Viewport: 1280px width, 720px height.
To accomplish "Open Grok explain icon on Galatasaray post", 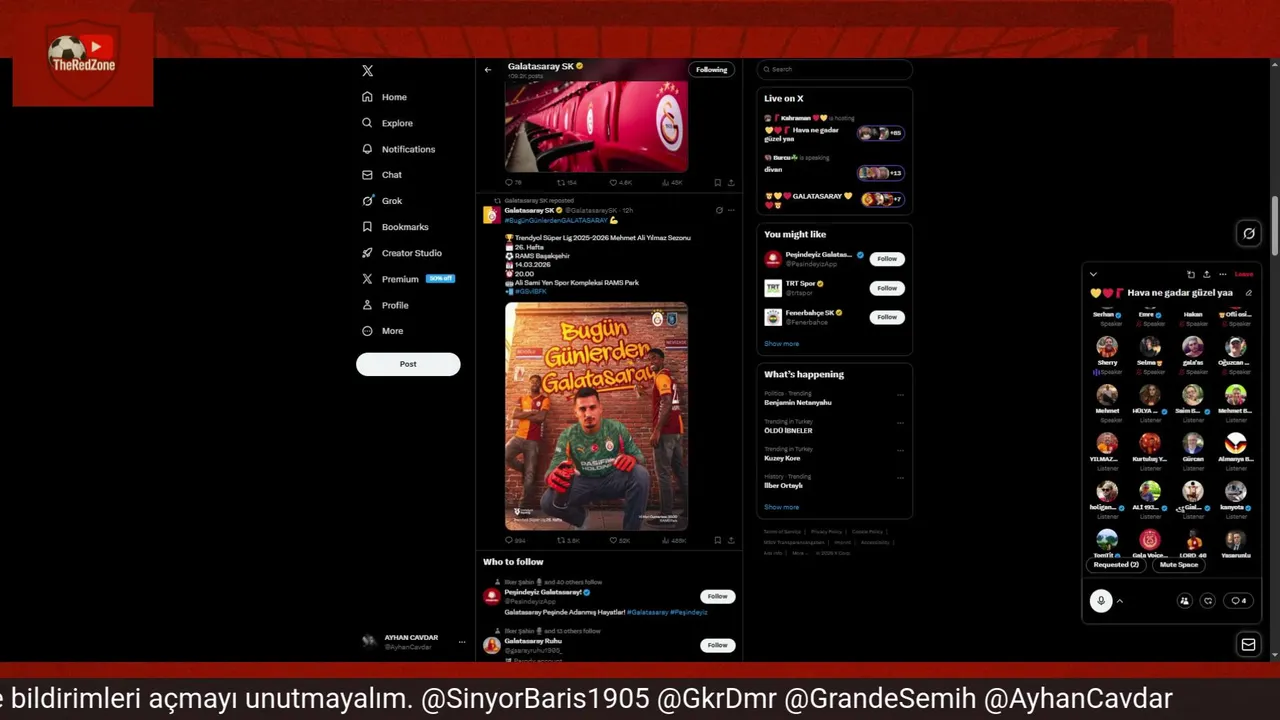I will pos(719,210).
